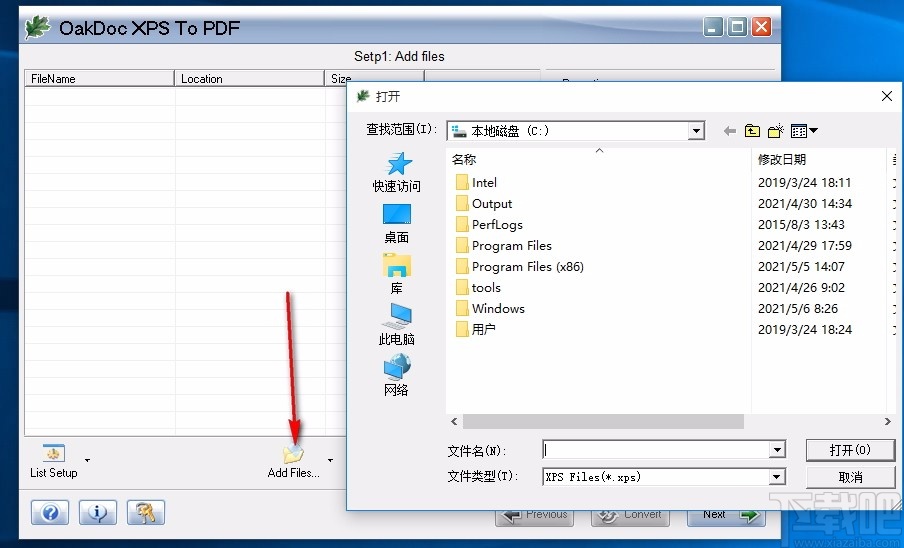904x548 pixels.
Task: Click the List Setup icon
Action: pos(54,453)
